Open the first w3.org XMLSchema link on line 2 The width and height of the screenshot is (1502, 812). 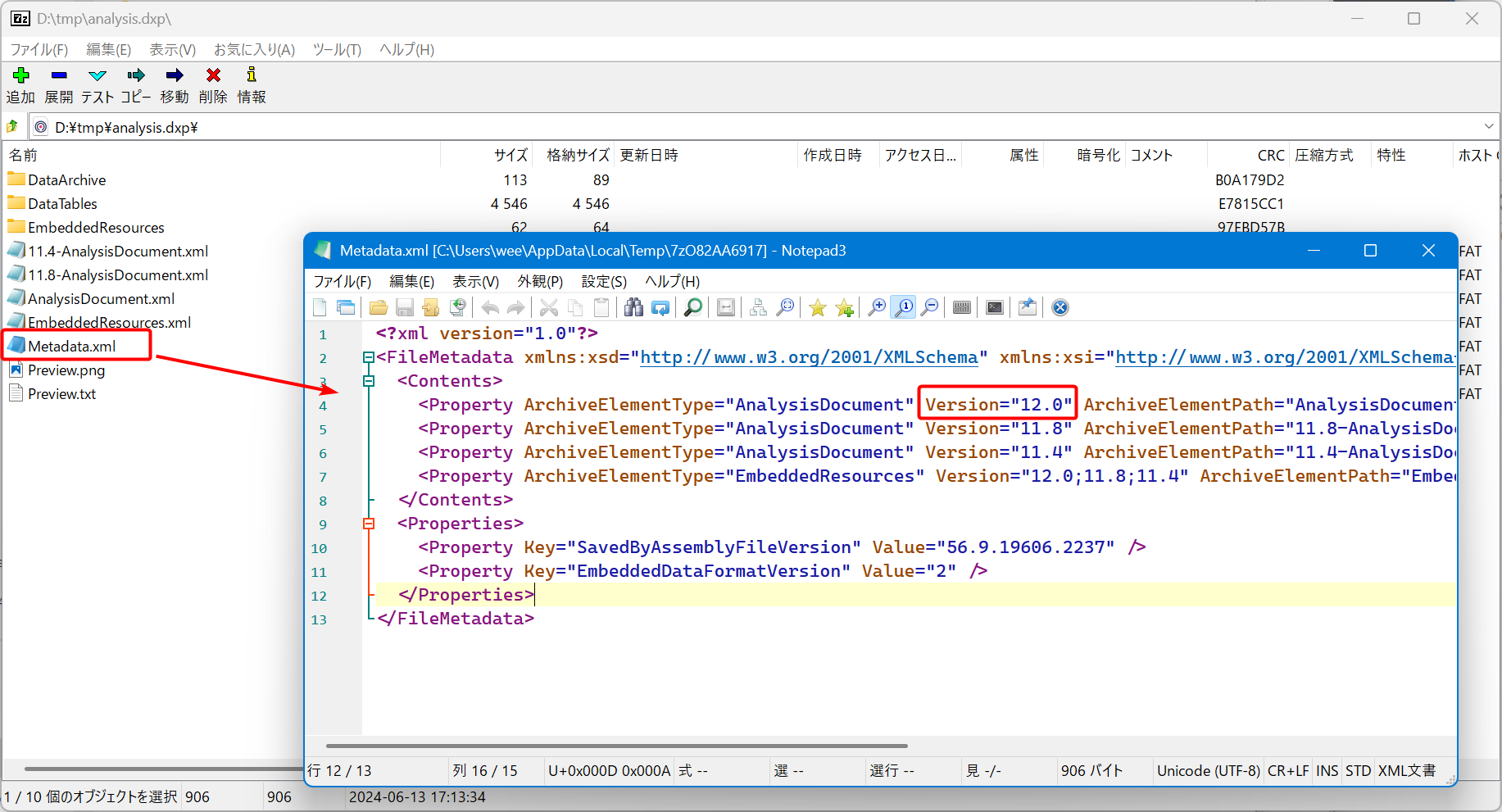809,357
